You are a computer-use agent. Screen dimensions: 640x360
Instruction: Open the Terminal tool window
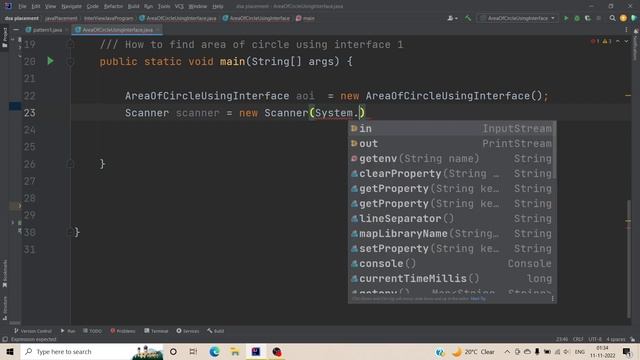(156, 331)
